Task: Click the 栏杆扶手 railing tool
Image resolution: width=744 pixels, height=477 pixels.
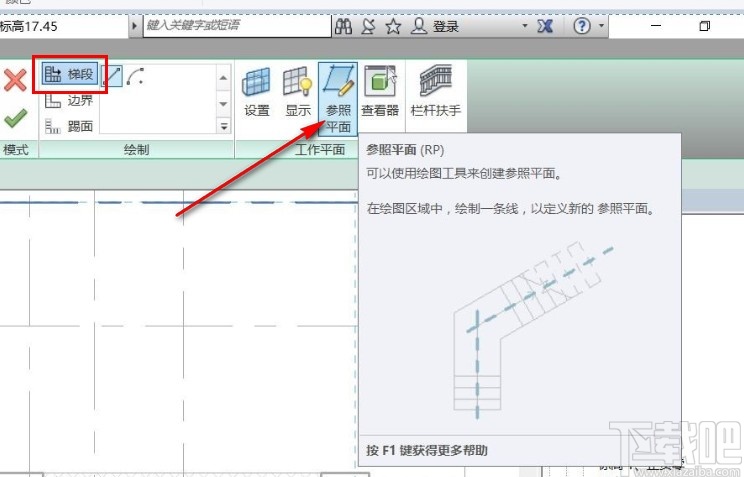Action: coord(436,92)
